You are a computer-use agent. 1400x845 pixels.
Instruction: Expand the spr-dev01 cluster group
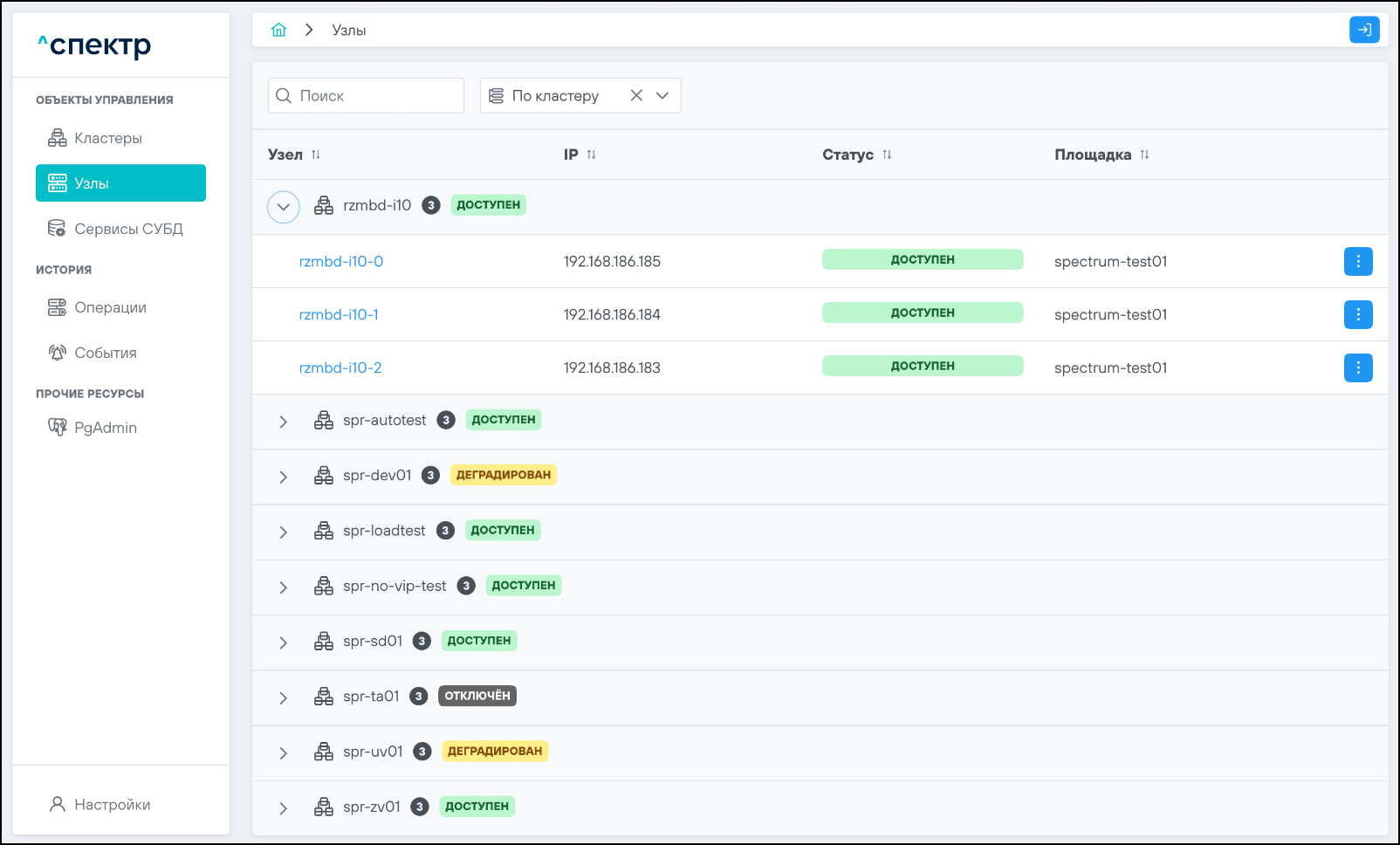tap(284, 477)
